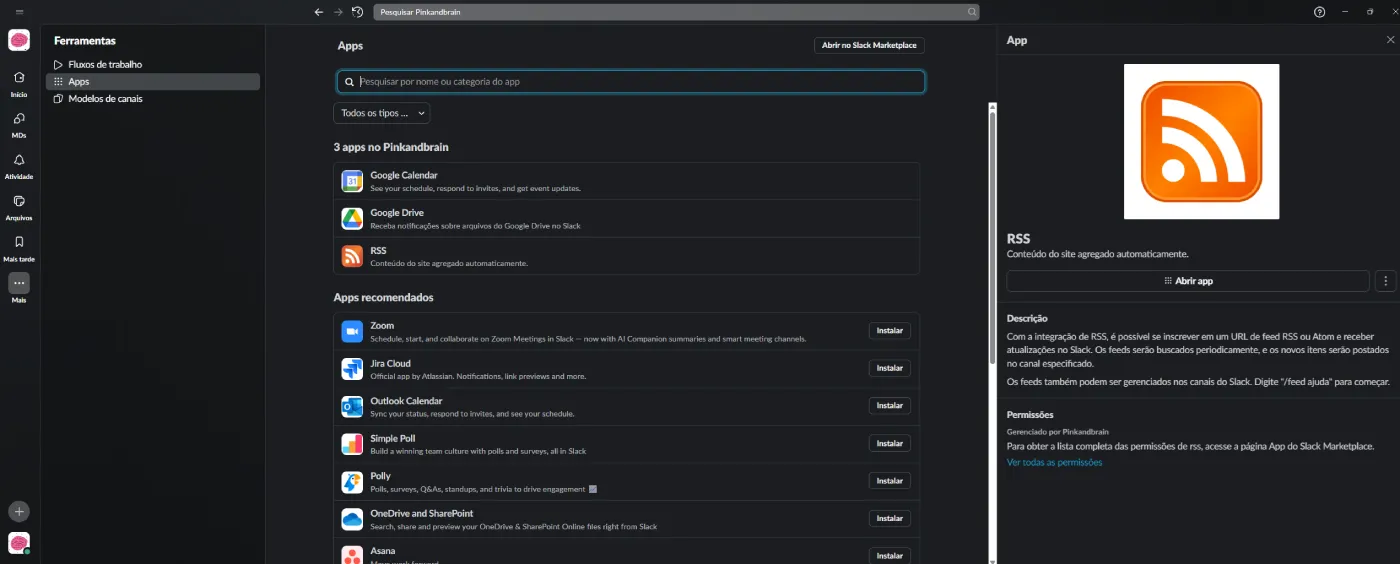
Task: Open the Mais tarde bookmark icon
Action: (19, 242)
